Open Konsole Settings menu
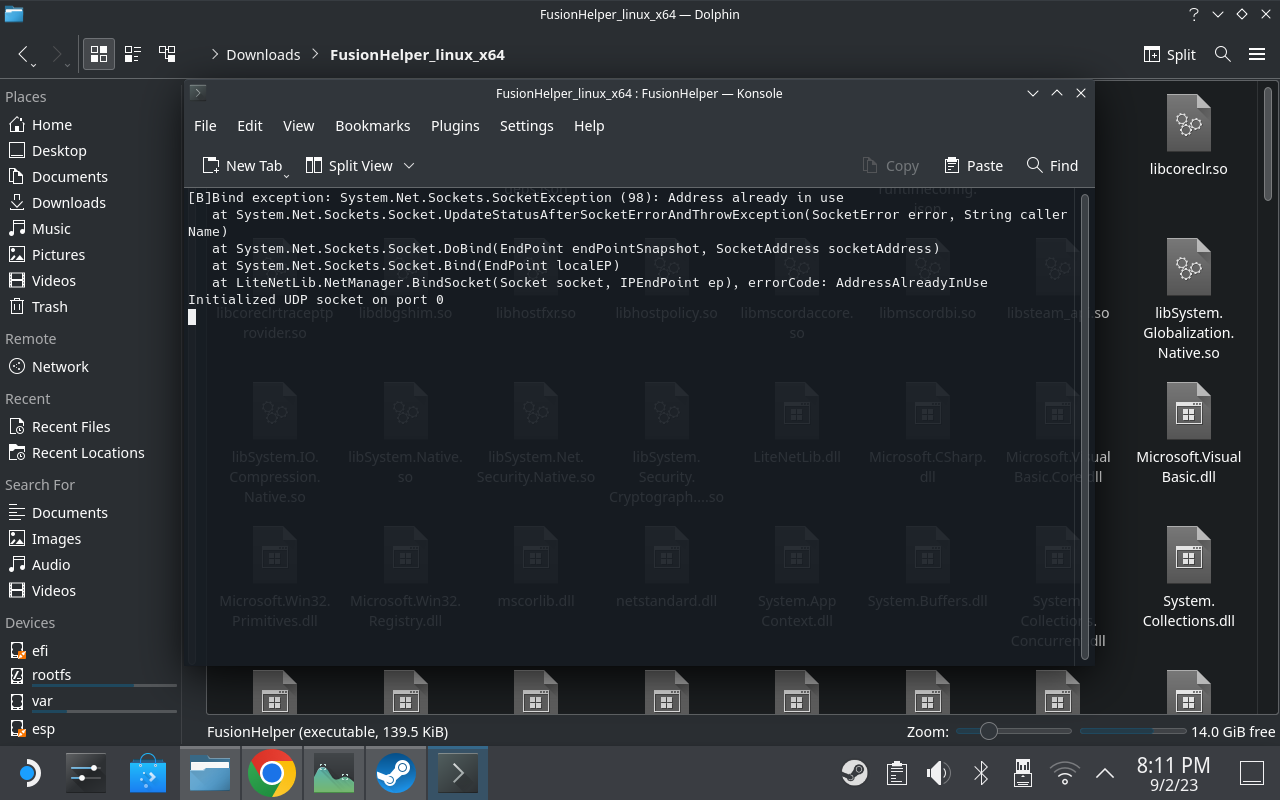 (526, 126)
